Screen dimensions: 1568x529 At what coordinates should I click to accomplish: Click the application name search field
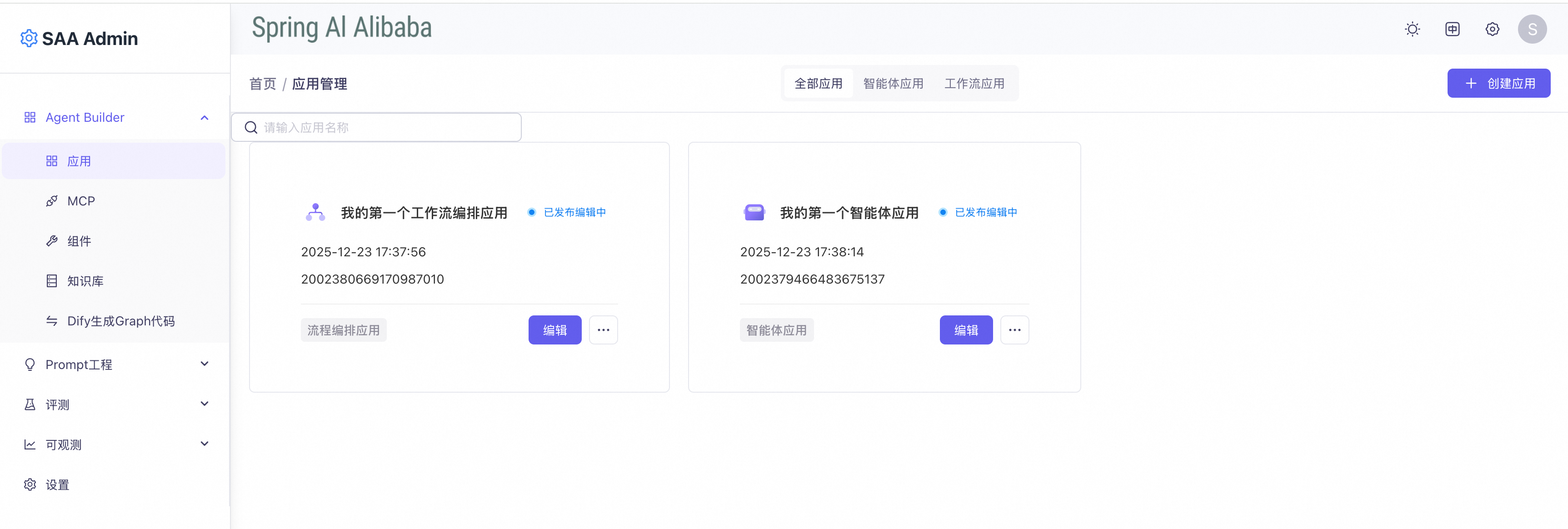[376, 127]
